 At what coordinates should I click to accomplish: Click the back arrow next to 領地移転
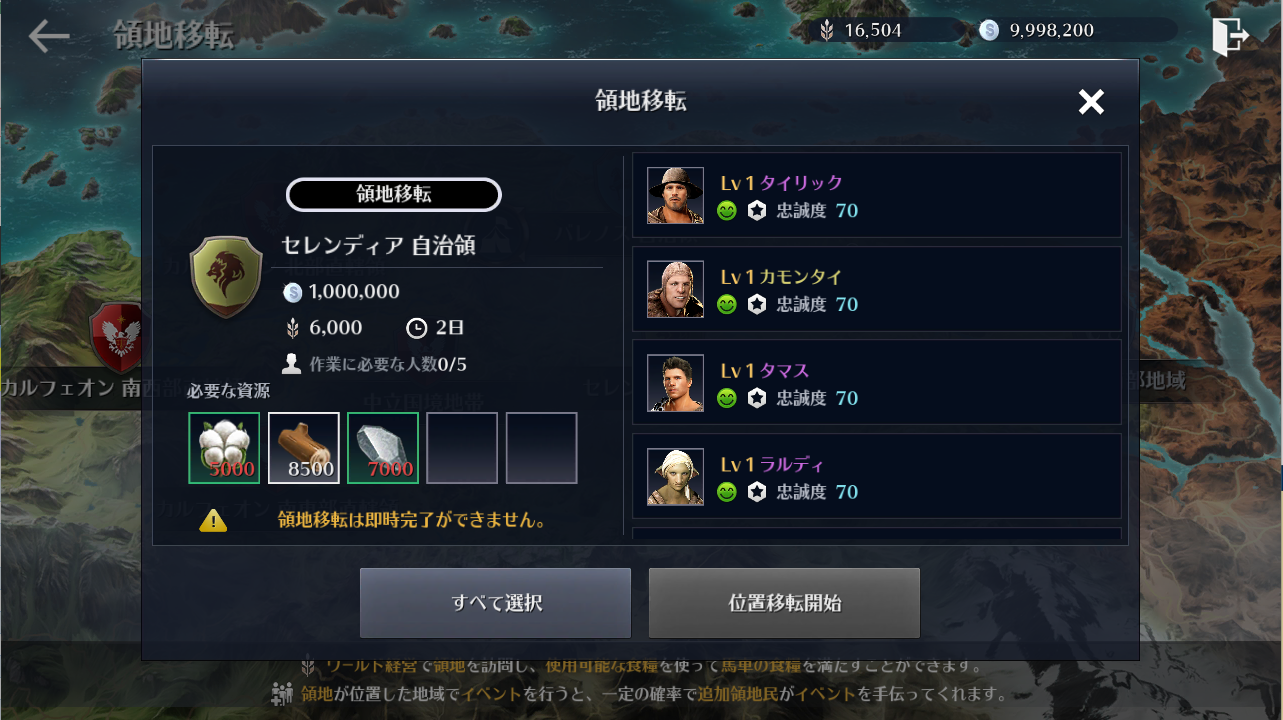48,36
